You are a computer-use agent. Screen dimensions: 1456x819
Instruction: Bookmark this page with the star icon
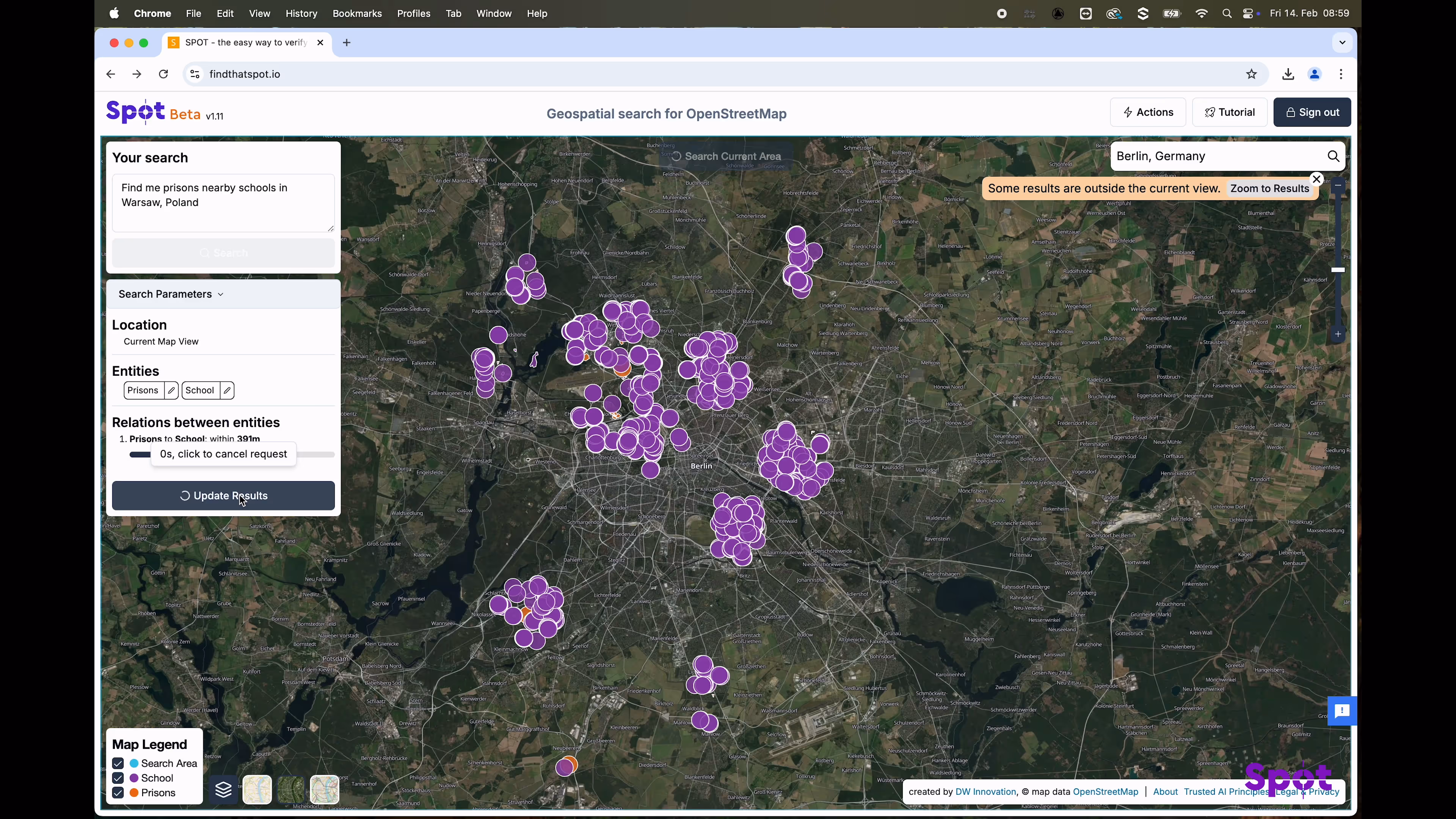[x=1251, y=74]
